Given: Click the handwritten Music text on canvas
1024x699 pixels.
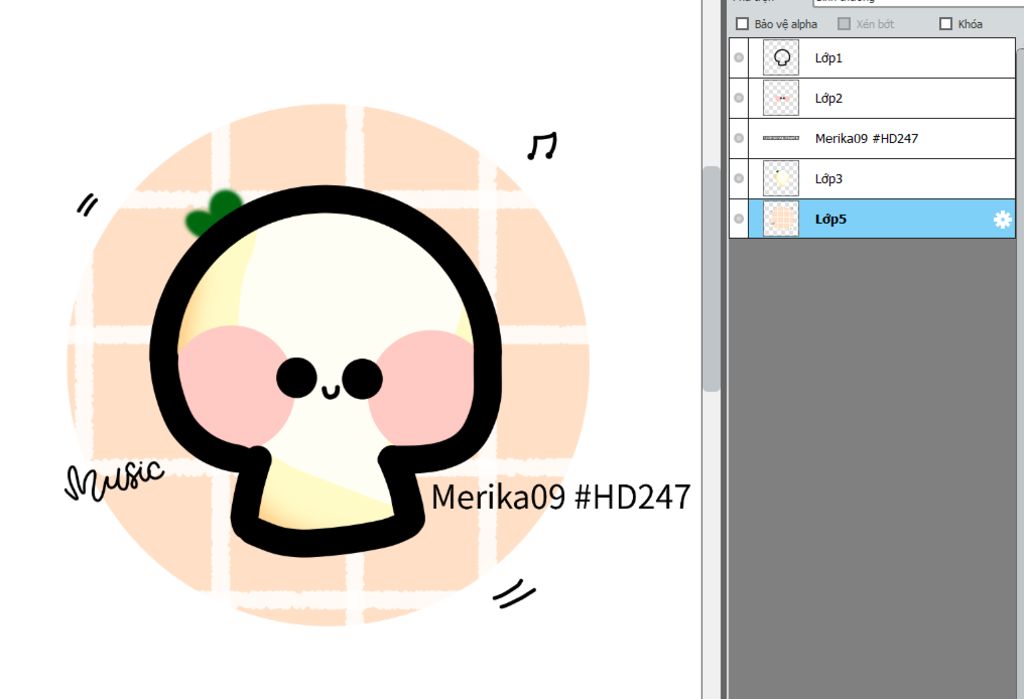Looking at the screenshot, I should [114, 480].
